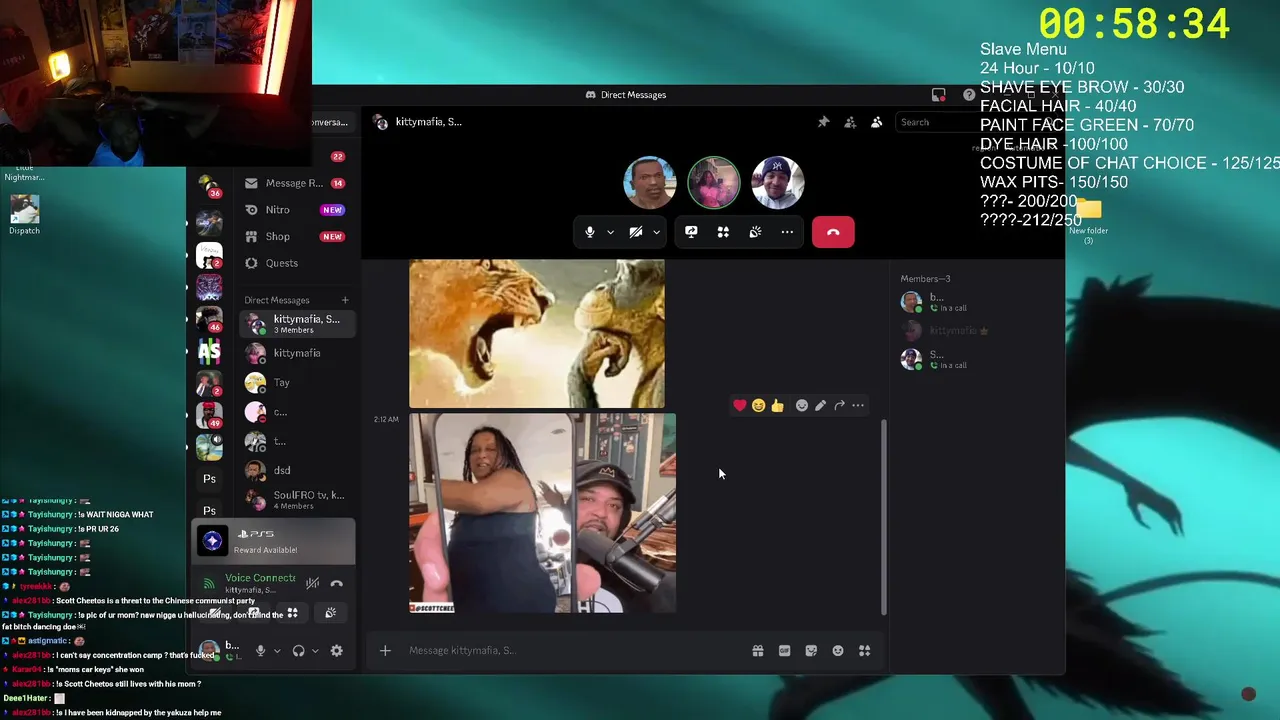
Task: Open the New folder (3) desktop icon
Action: coord(1088,222)
